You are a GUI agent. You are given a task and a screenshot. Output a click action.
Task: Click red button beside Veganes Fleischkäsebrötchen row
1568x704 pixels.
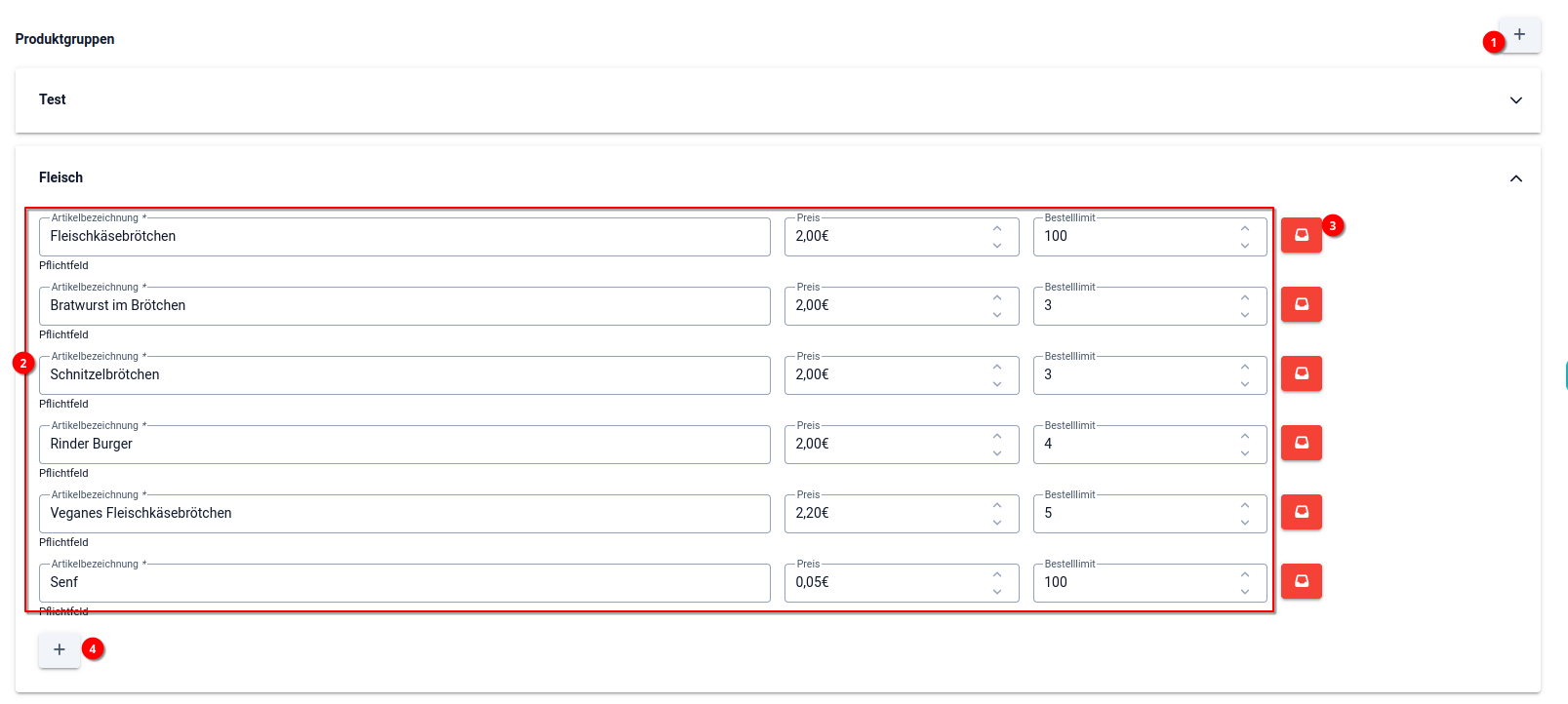click(x=1301, y=512)
